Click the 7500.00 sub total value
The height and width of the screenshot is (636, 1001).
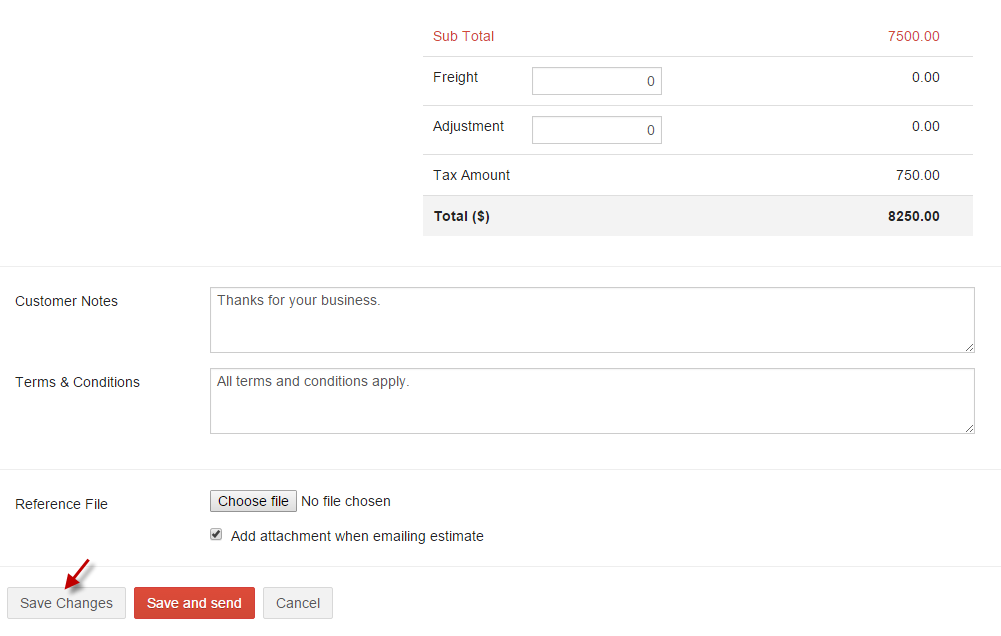tap(914, 36)
